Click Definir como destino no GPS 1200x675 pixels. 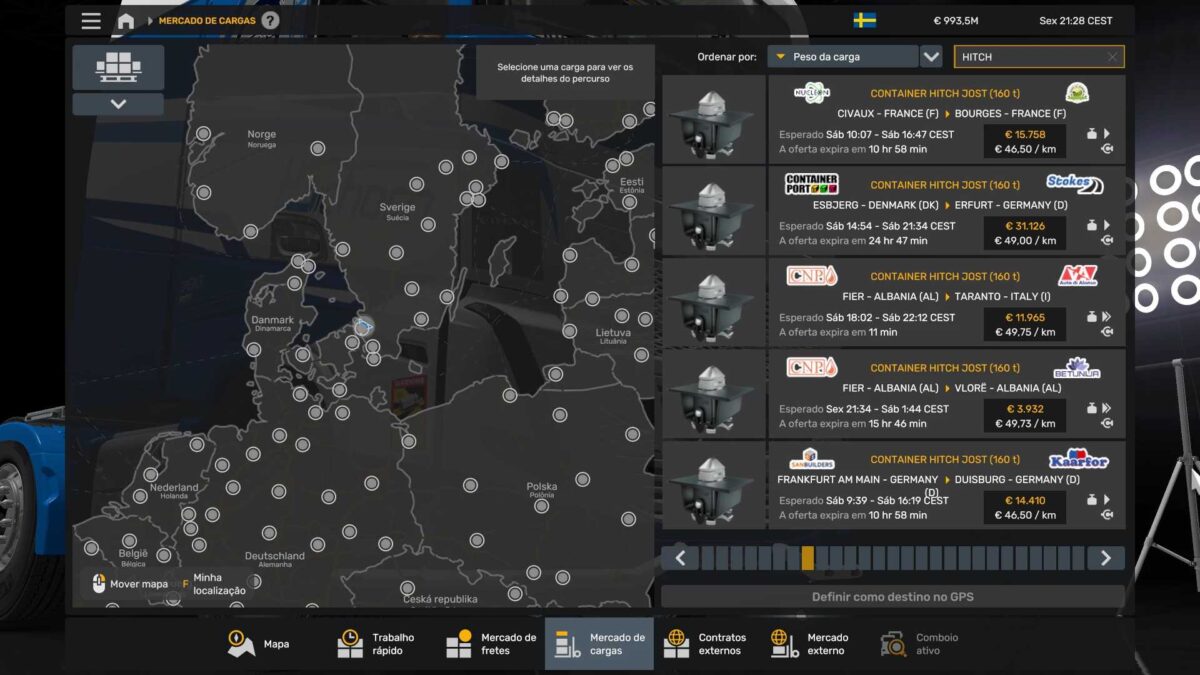coord(892,597)
